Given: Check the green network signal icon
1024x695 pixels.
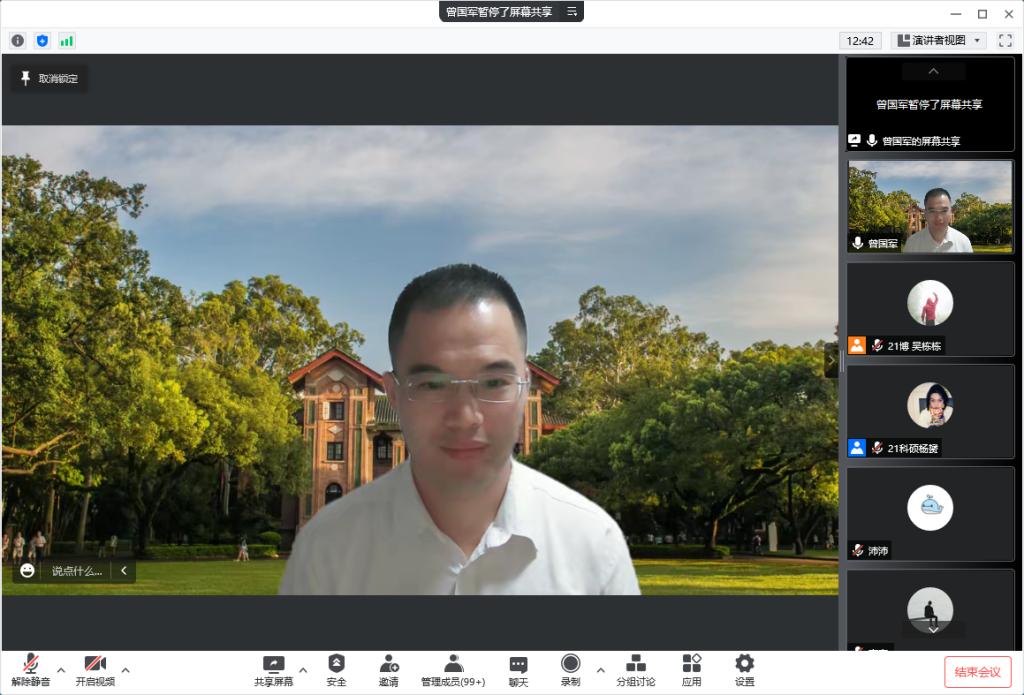Looking at the screenshot, I should 67,41.
